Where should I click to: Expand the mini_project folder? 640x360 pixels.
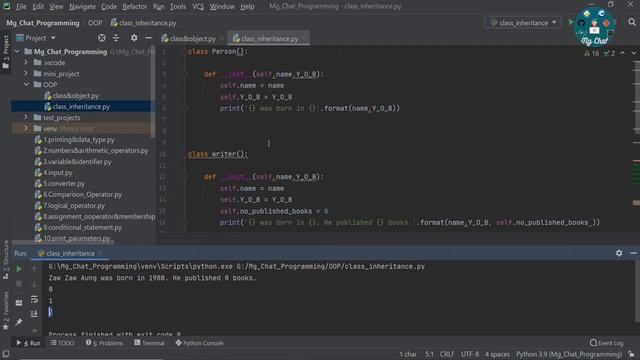click(x=26, y=73)
